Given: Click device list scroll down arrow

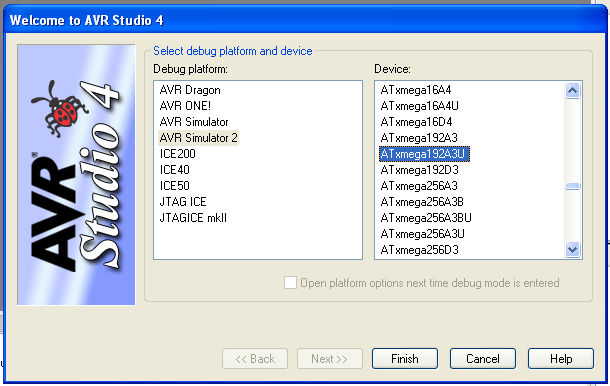Looking at the screenshot, I should click(x=572, y=249).
